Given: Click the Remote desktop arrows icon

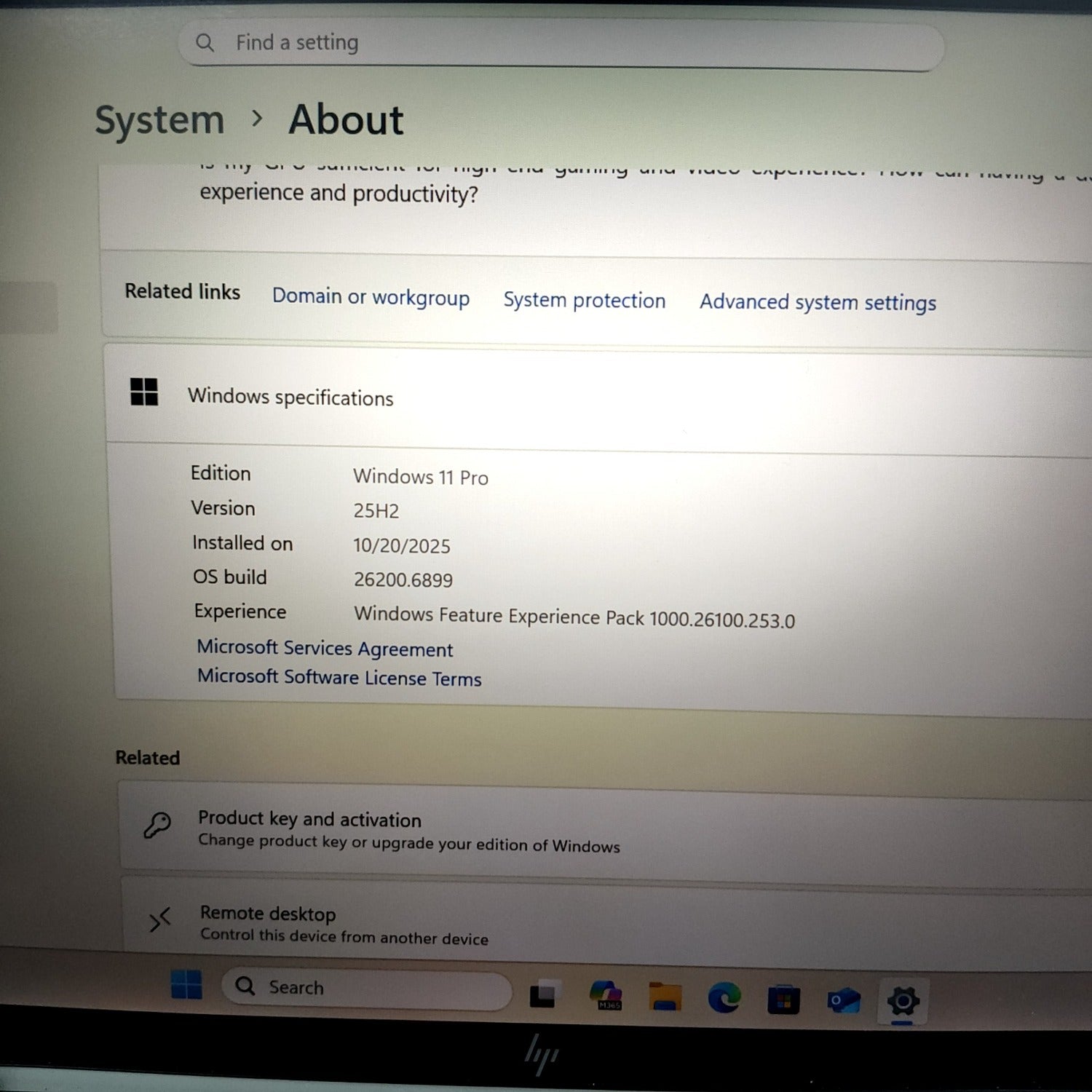Looking at the screenshot, I should point(159,920).
